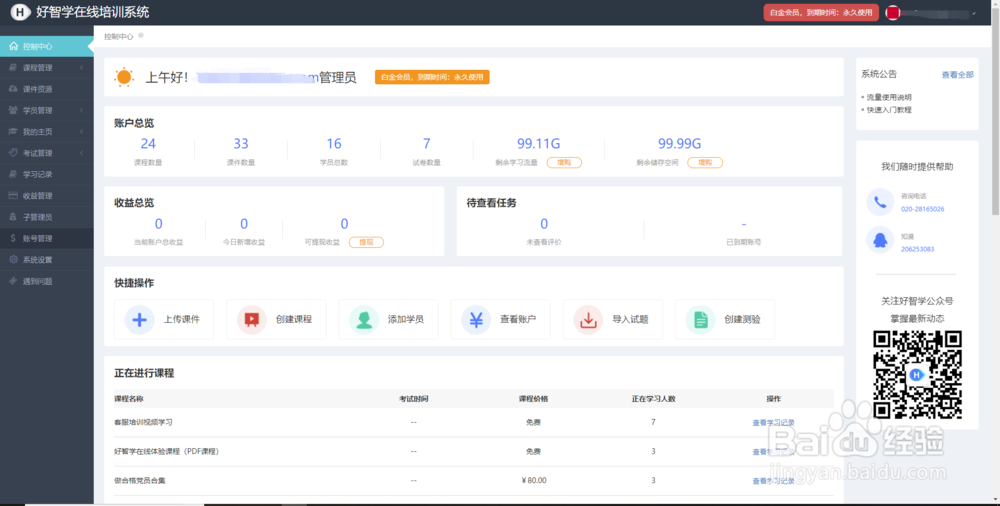This screenshot has width=1000, height=506.
Task: Click the red 创建课程 icon
Action: point(252,320)
